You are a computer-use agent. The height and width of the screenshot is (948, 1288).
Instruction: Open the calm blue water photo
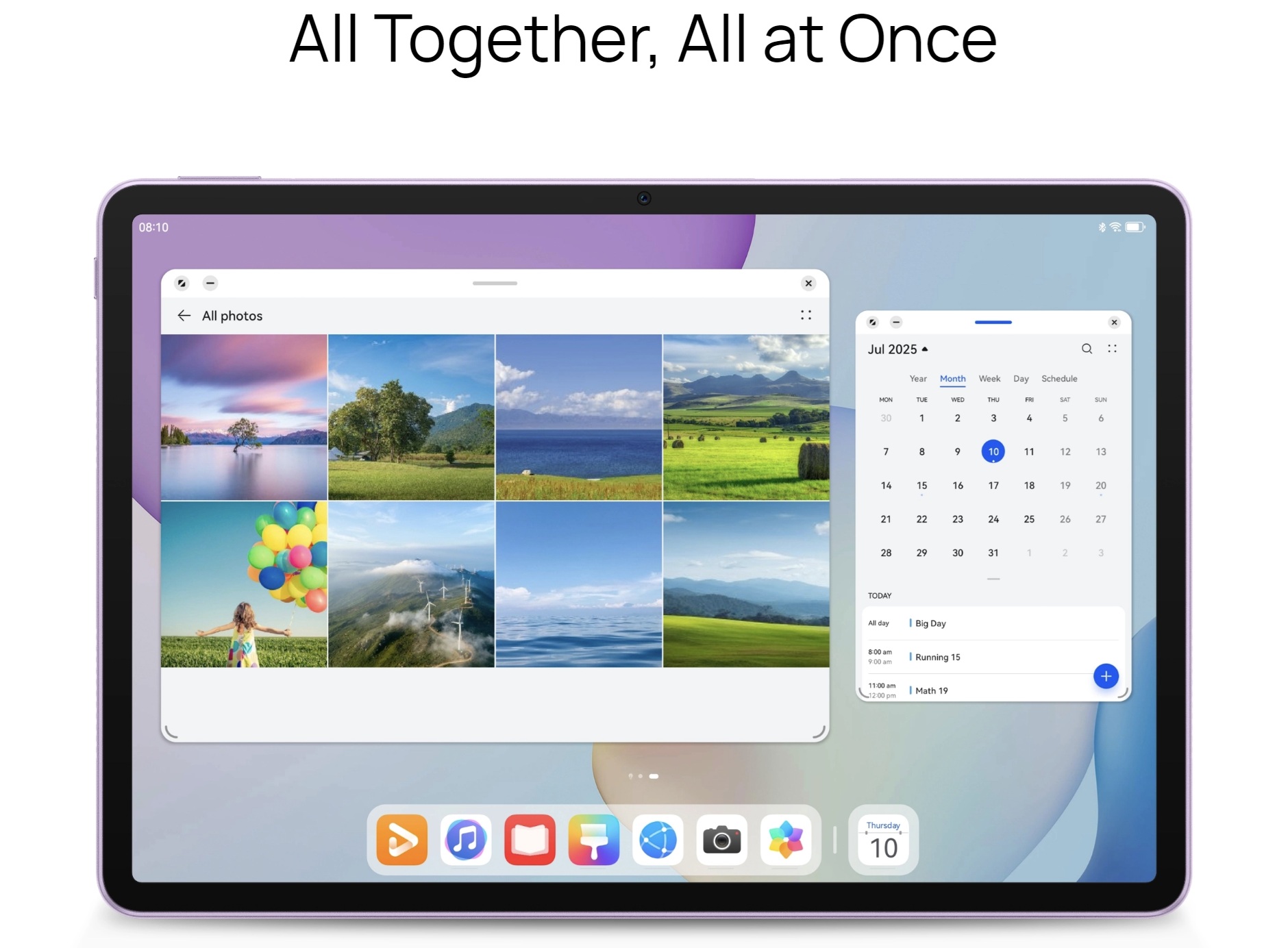pos(579,584)
